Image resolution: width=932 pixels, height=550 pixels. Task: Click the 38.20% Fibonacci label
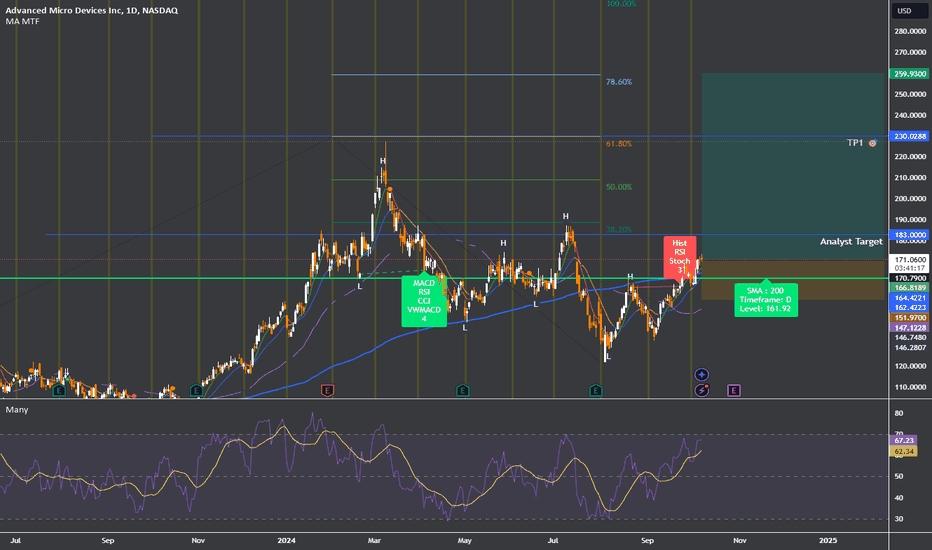tap(619, 230)
